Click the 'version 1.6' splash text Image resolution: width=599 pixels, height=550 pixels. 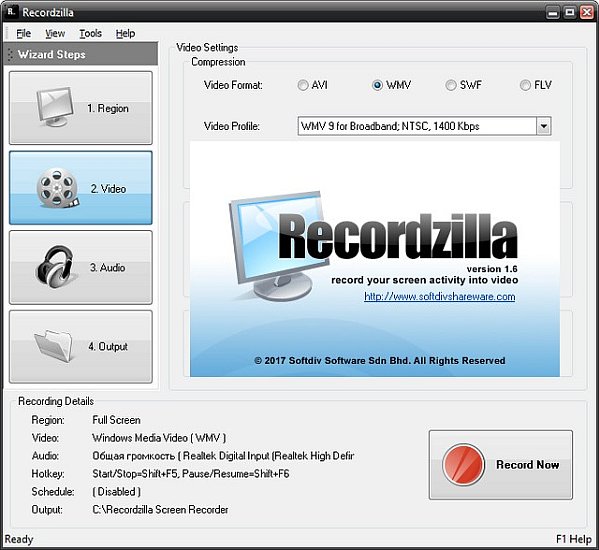(492, 269)
